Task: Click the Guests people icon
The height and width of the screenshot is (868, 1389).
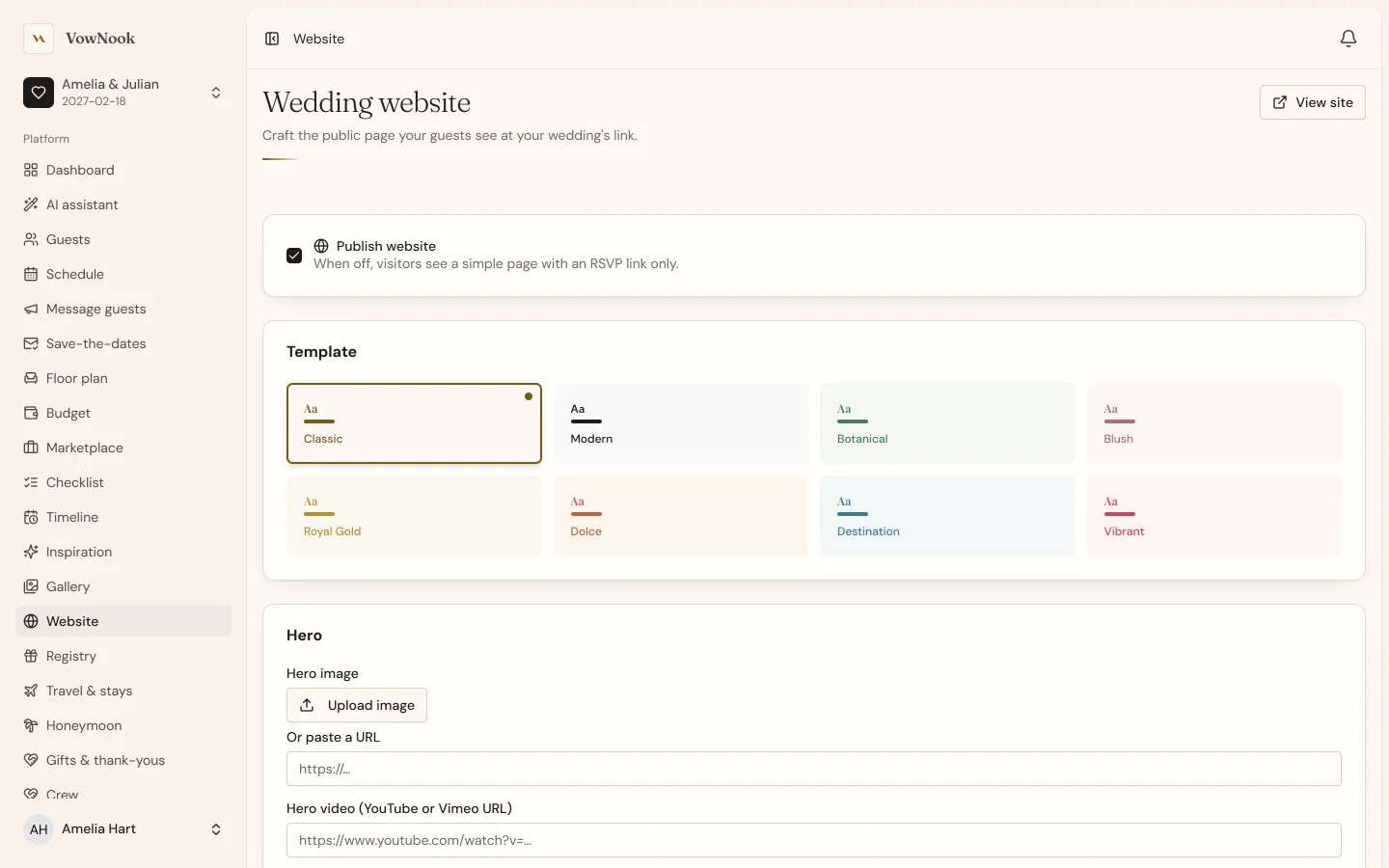Action: click(31, 239)
